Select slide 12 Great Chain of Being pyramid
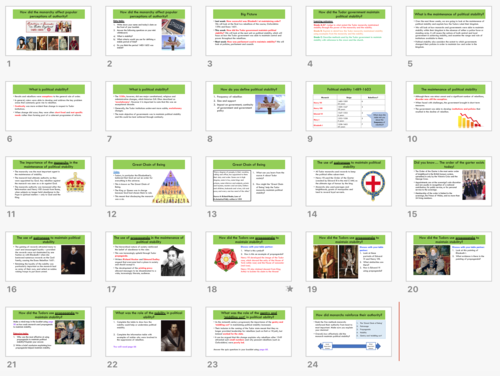The width and height of the screenshot is (500, 376). click(149, 181)
